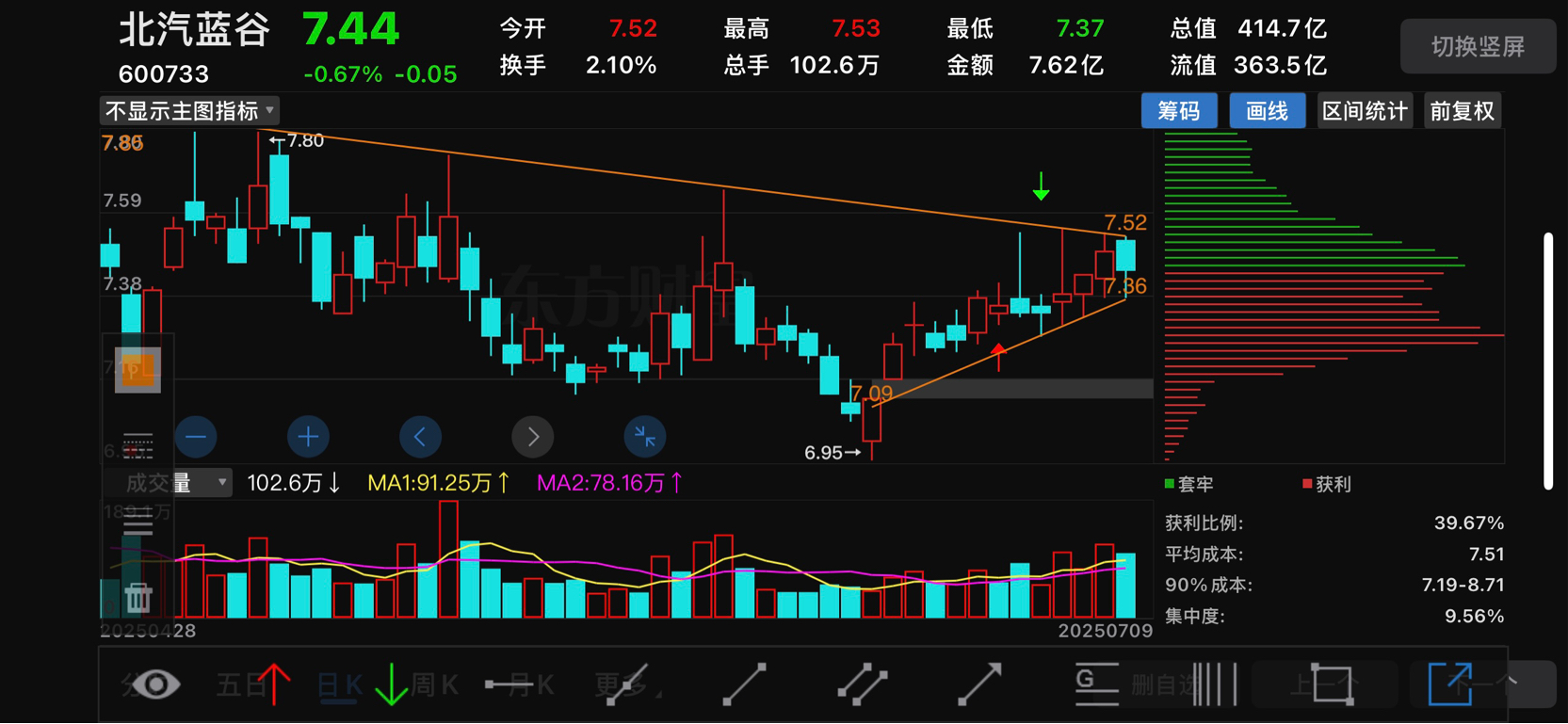This screenshot has width=1568, height=724.
Task: Tap the current price 7.44
Action: [x=350, y=29]
